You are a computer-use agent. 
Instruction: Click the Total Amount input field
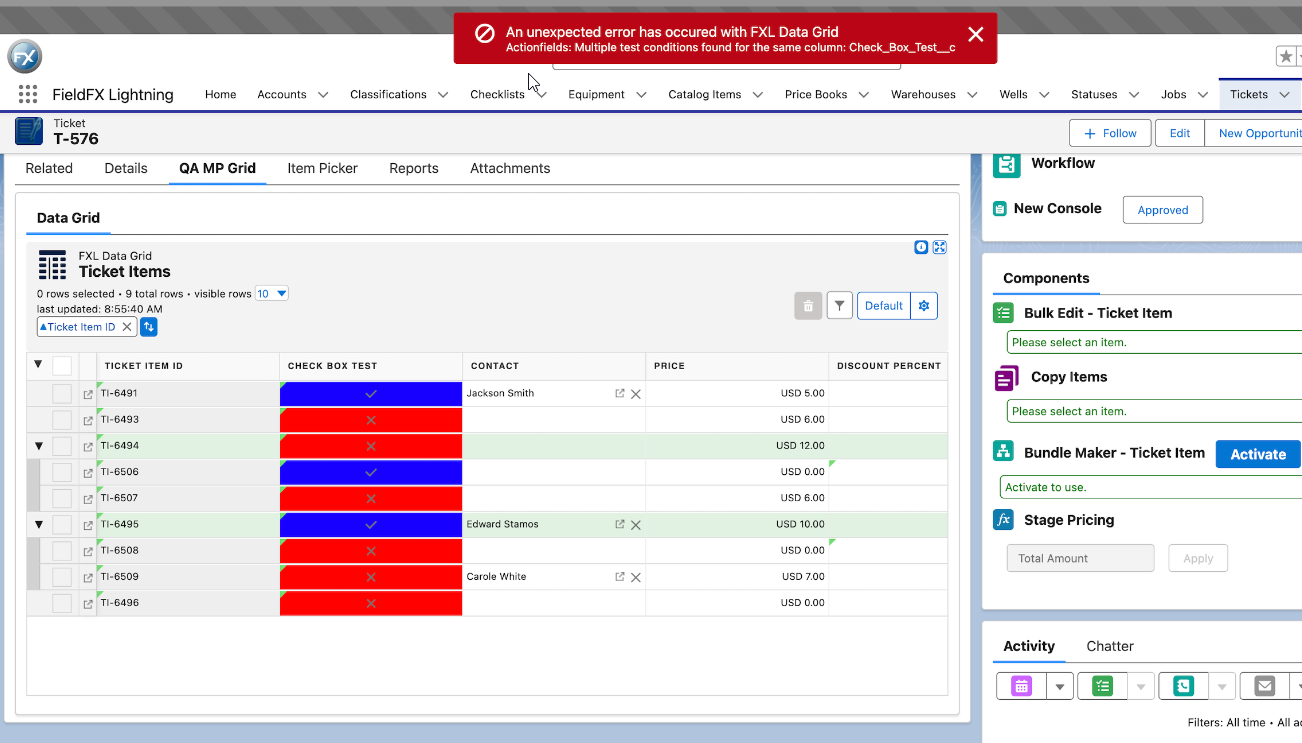coord(1081,558)
